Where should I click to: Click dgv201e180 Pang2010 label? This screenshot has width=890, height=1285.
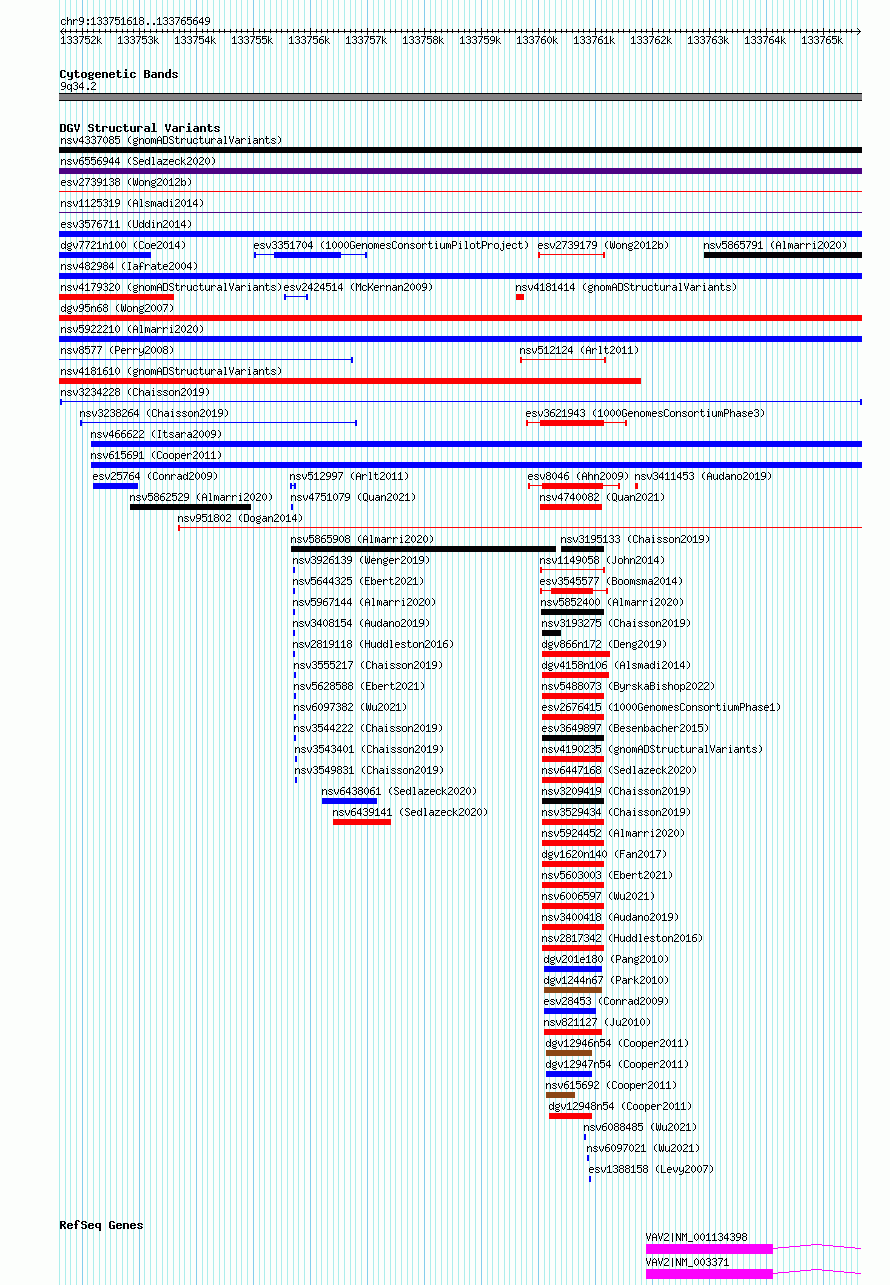click(x=606, y=960)
